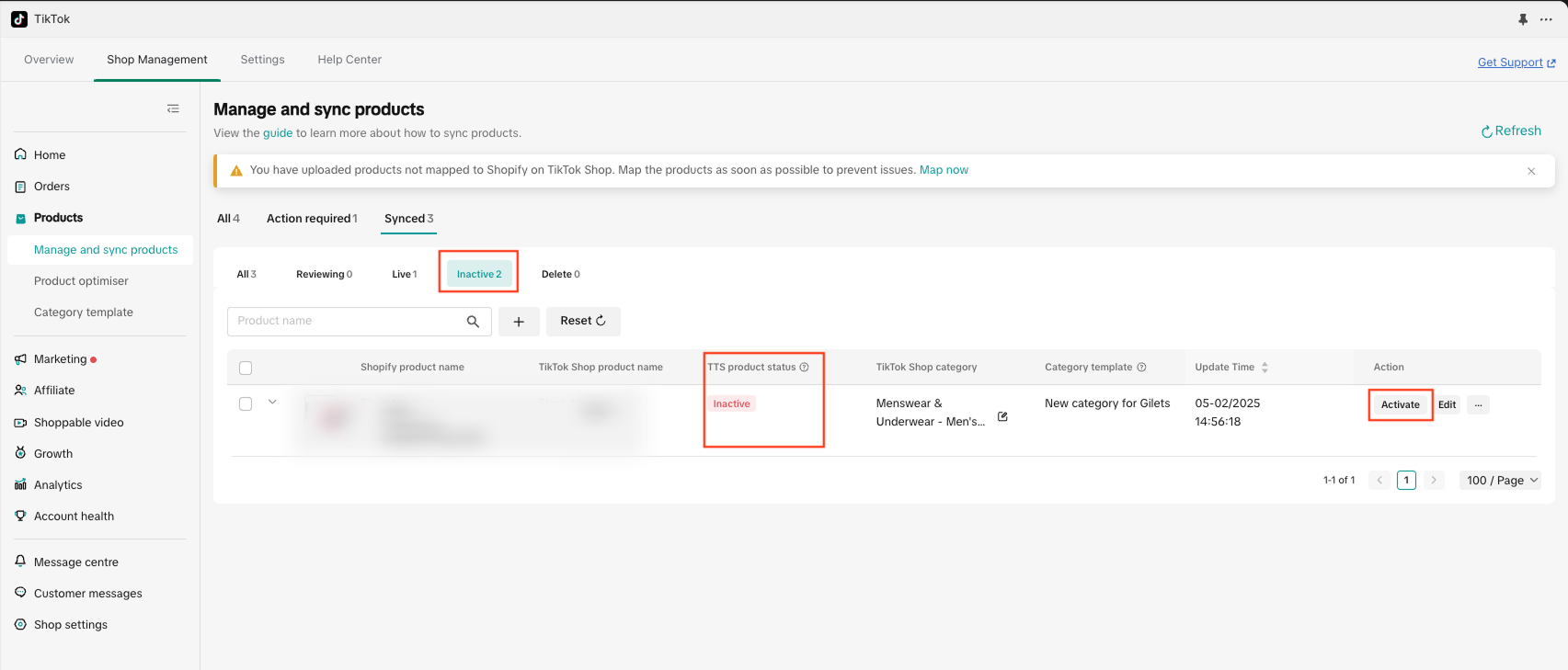Image resolution: width=1568 pixels, height=670 pixels.
Task: Click the Home icon in the sidebar
Action: [20, 154]
